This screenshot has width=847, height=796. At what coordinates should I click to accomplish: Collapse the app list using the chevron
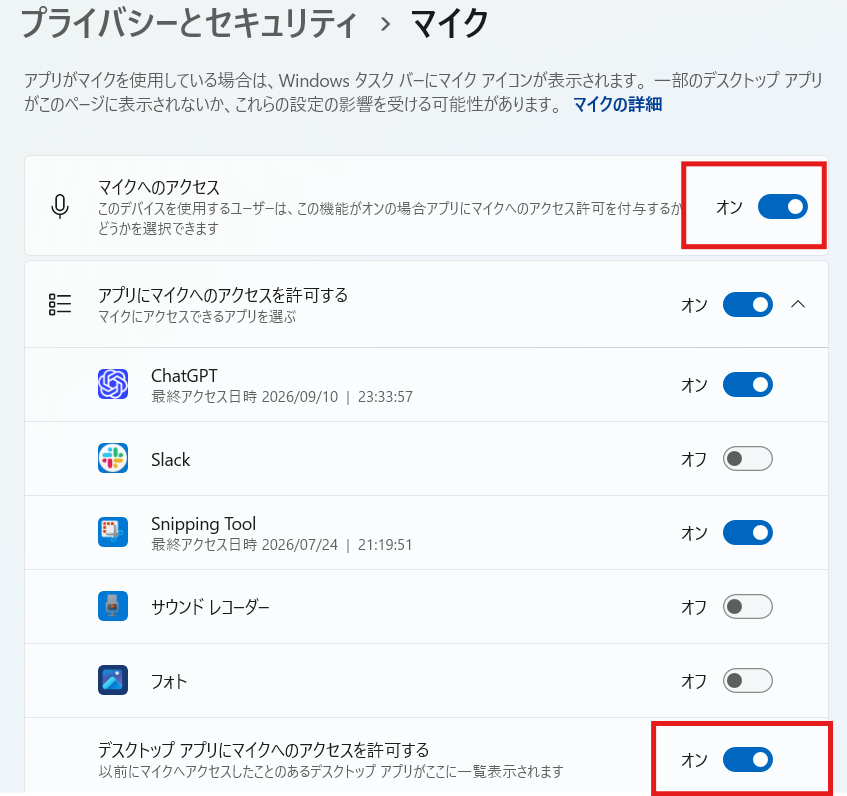tap(798, 305)
